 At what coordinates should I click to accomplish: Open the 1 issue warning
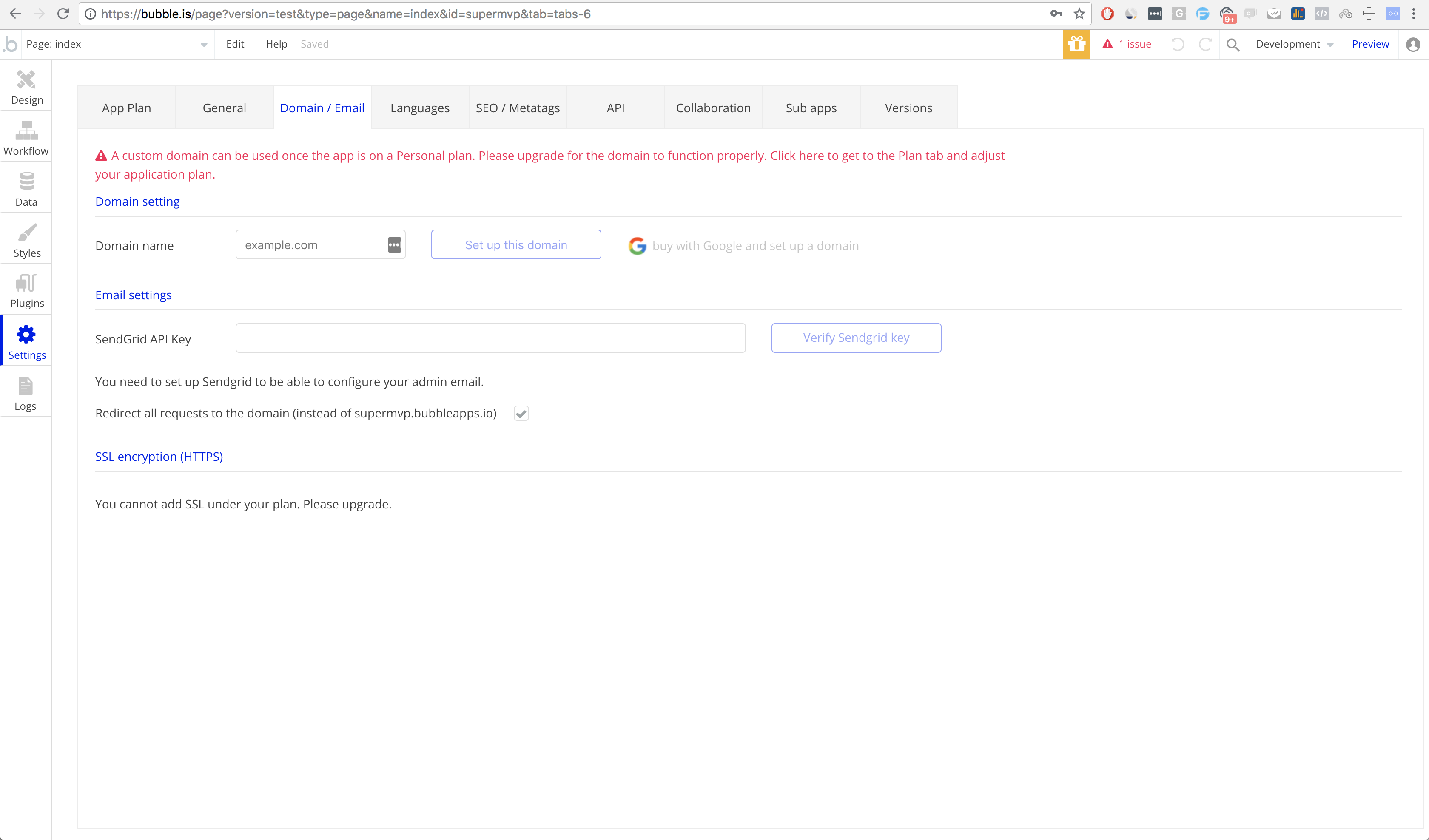click(x=1127, y=44)
